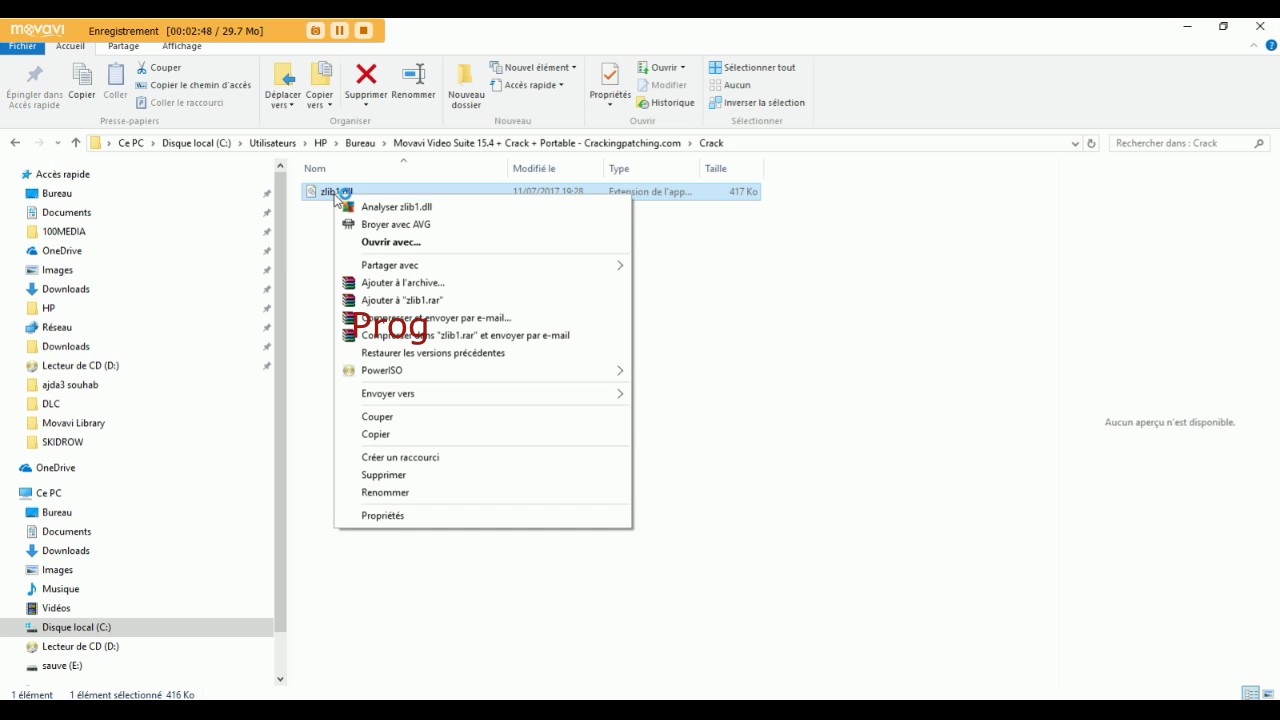Open 100MEDIA in quick access

pyautogui.click(x=64, y=231)
